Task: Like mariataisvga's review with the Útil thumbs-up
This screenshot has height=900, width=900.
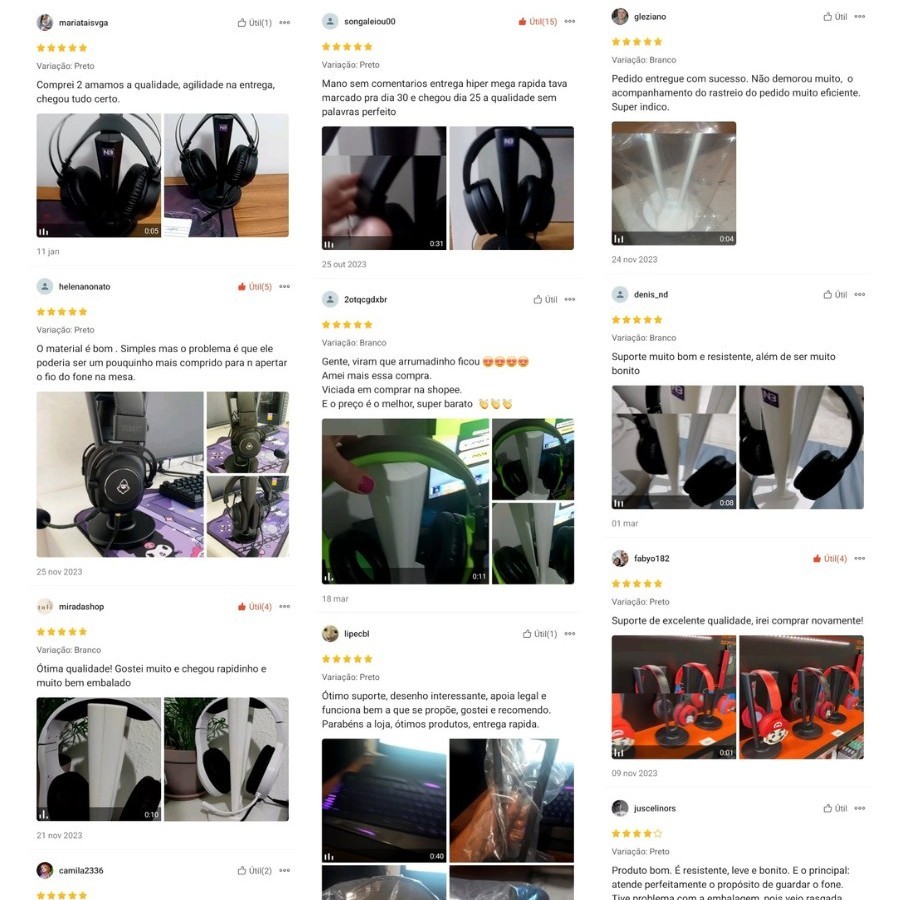Action: (x=254, y=23)
